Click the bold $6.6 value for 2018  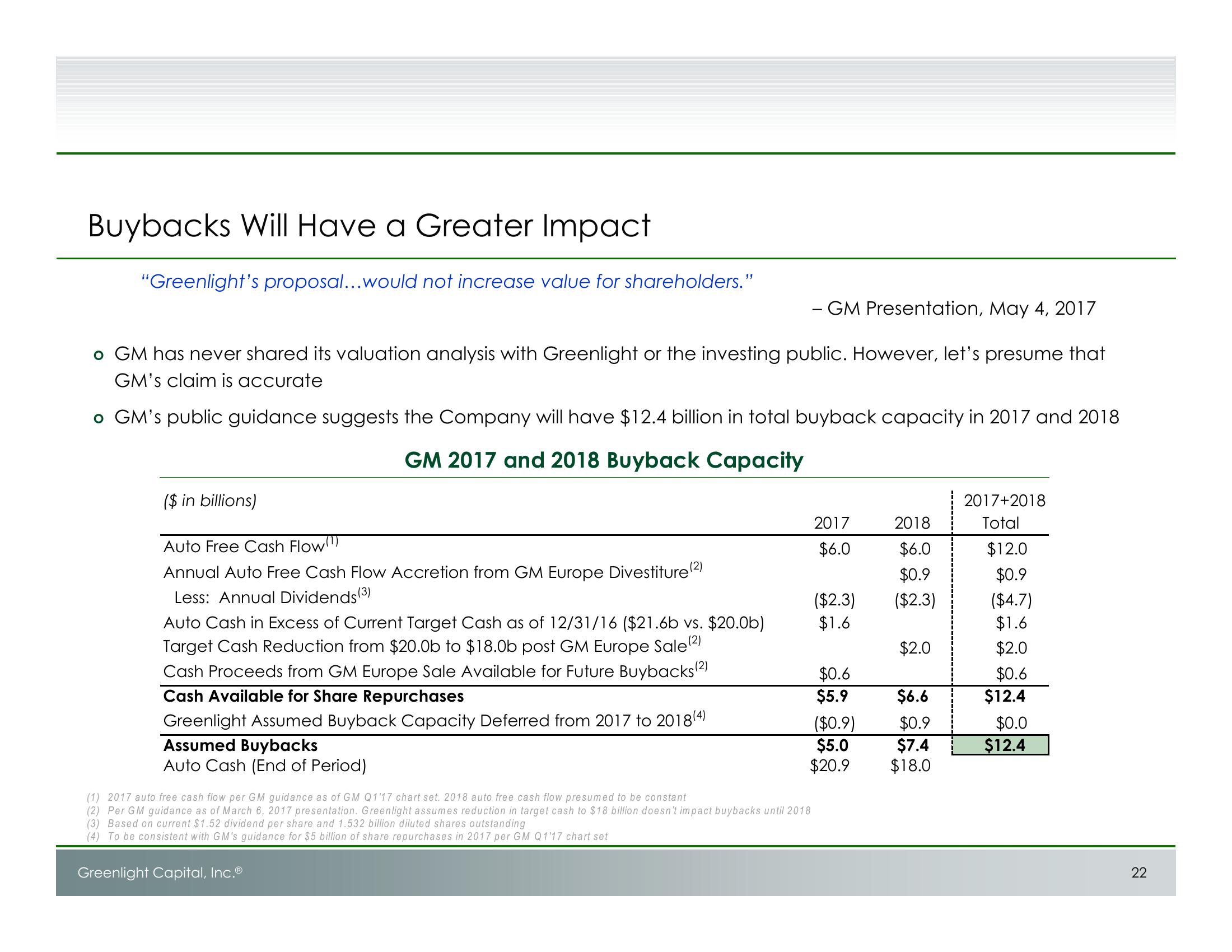pyautogui.click(x=913, y=697)
